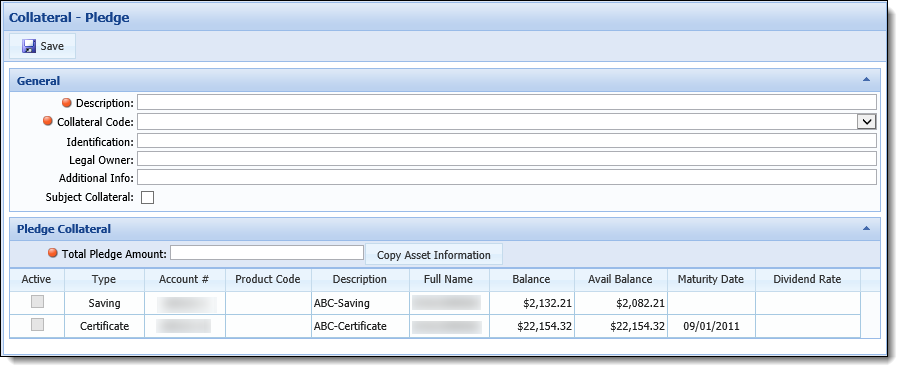This screenshot has height=372, width=903.
Task: Sort by the Balance column header
Action: (532, 279)
